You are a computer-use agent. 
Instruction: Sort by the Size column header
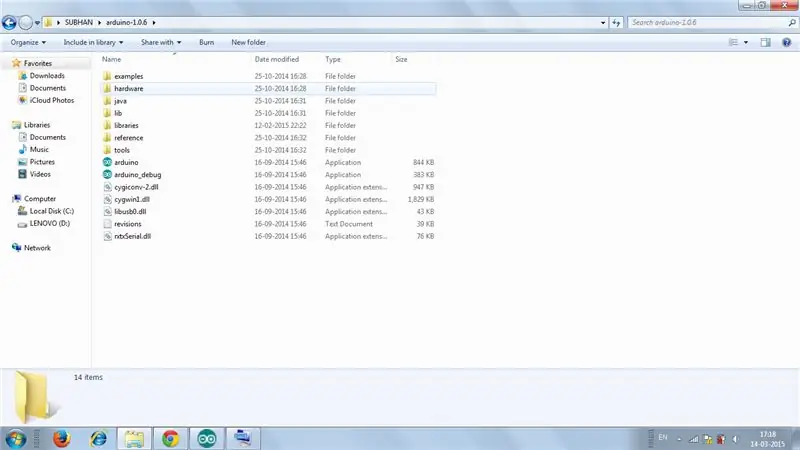click(401, 59)
